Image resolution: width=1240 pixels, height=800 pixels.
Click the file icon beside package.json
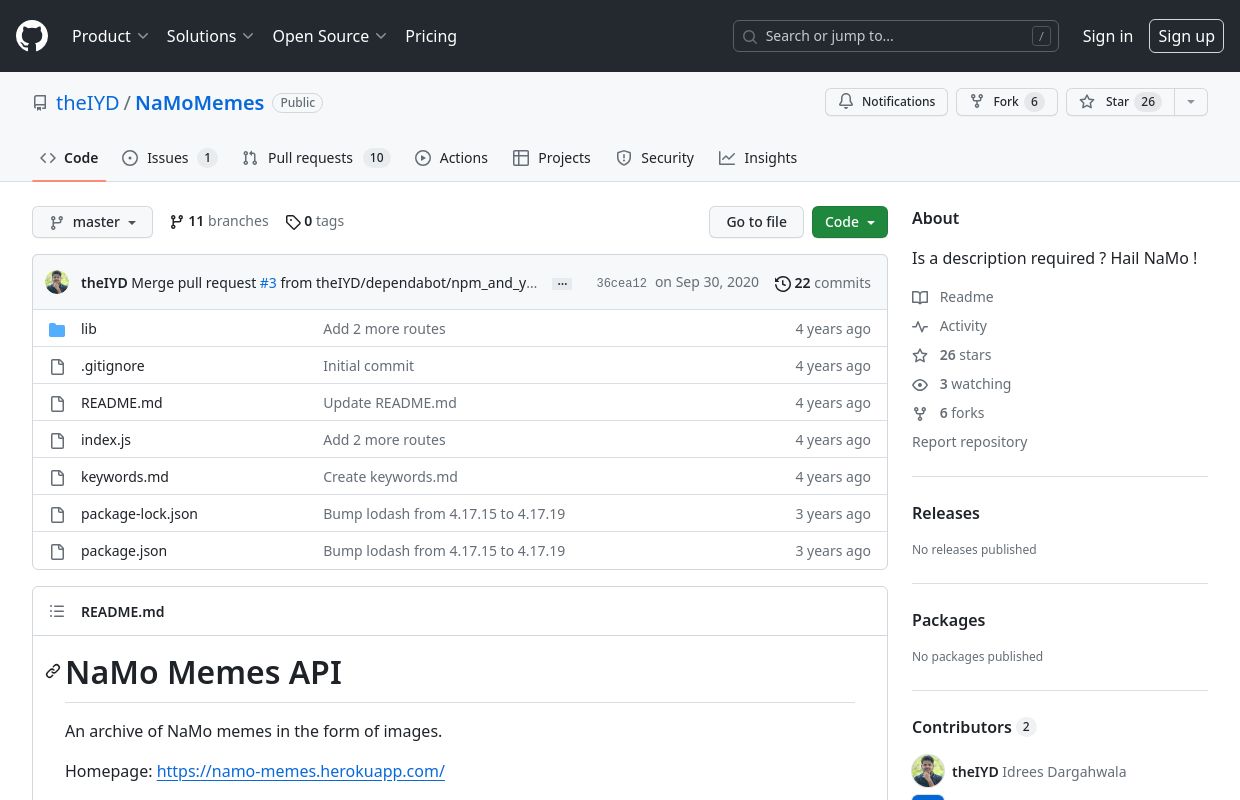pyautogui.click(x=57, y=551)
